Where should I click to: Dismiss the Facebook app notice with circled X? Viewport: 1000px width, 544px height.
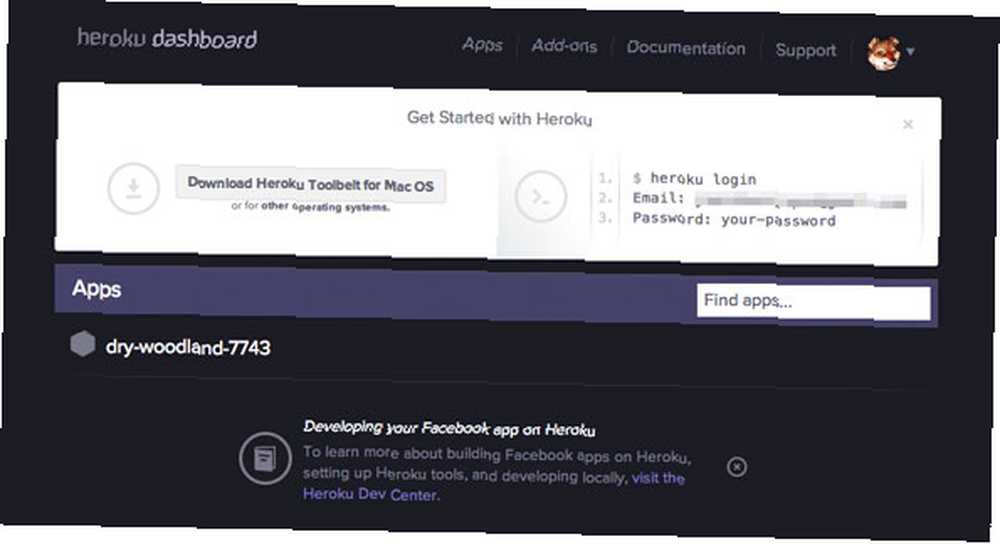(737, 467)
